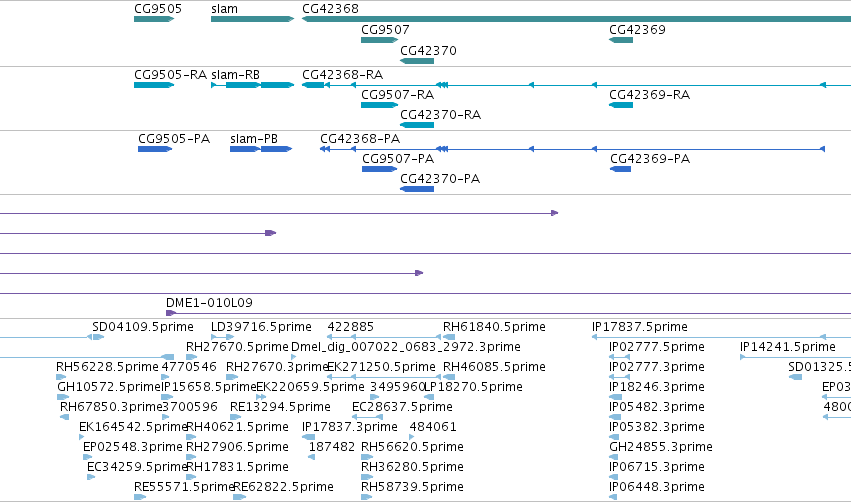Click the RH27670.5prime EST label
This screenshot has width=851, height=502.
point(237,346)
